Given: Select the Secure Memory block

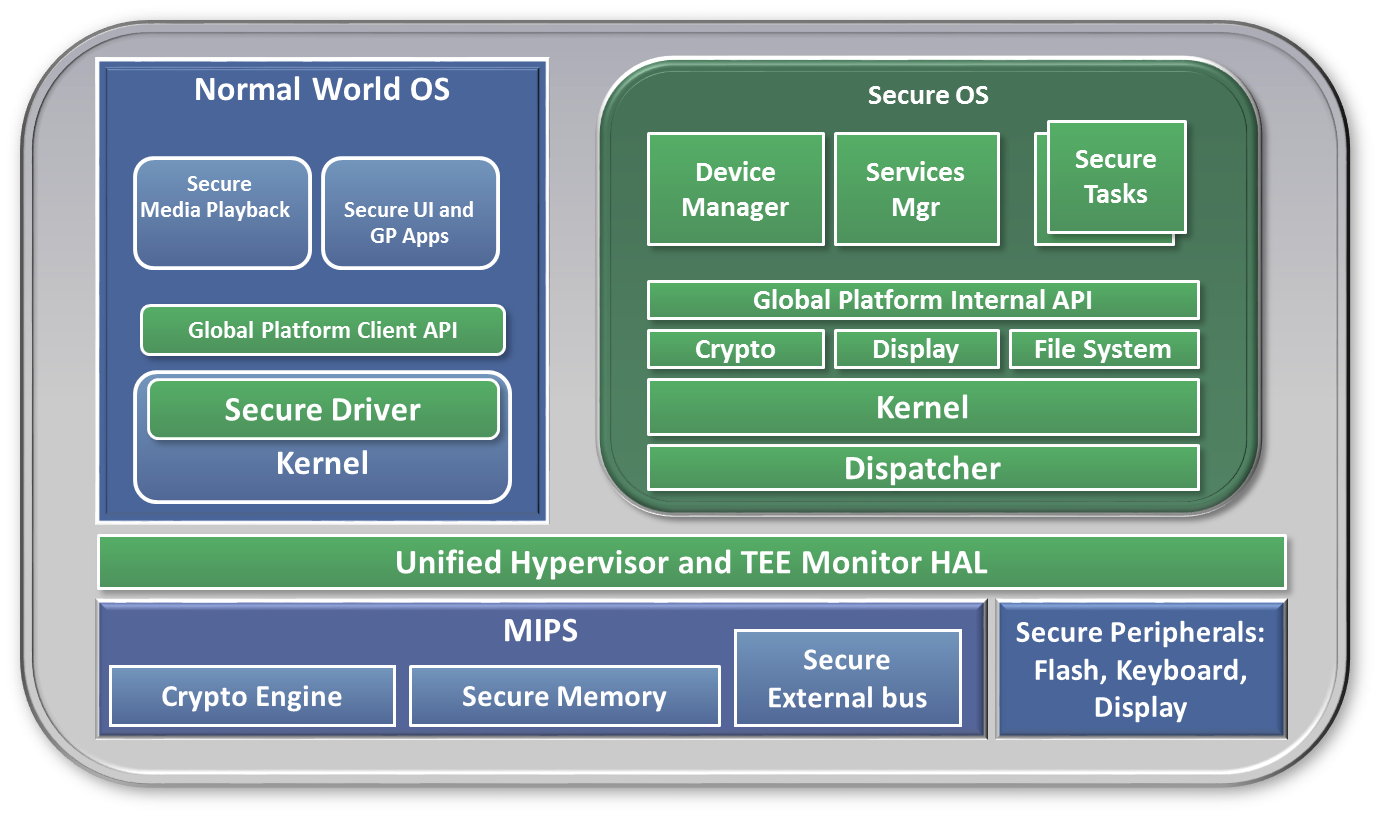Looking at the screenshot, I should [564, 696].
